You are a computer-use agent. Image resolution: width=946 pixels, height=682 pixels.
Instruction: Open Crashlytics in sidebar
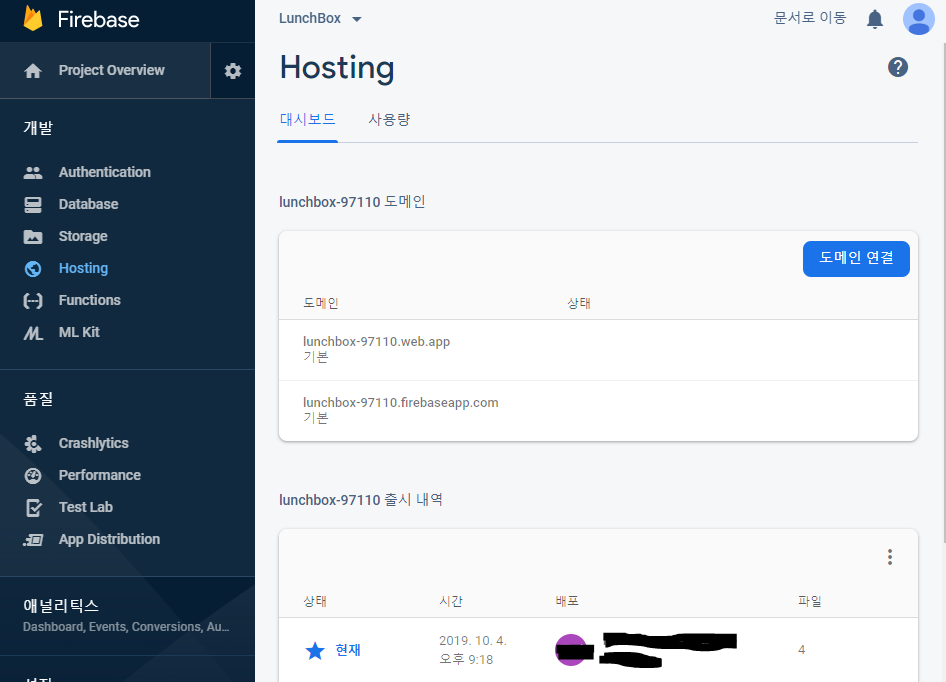coord(94,444)
